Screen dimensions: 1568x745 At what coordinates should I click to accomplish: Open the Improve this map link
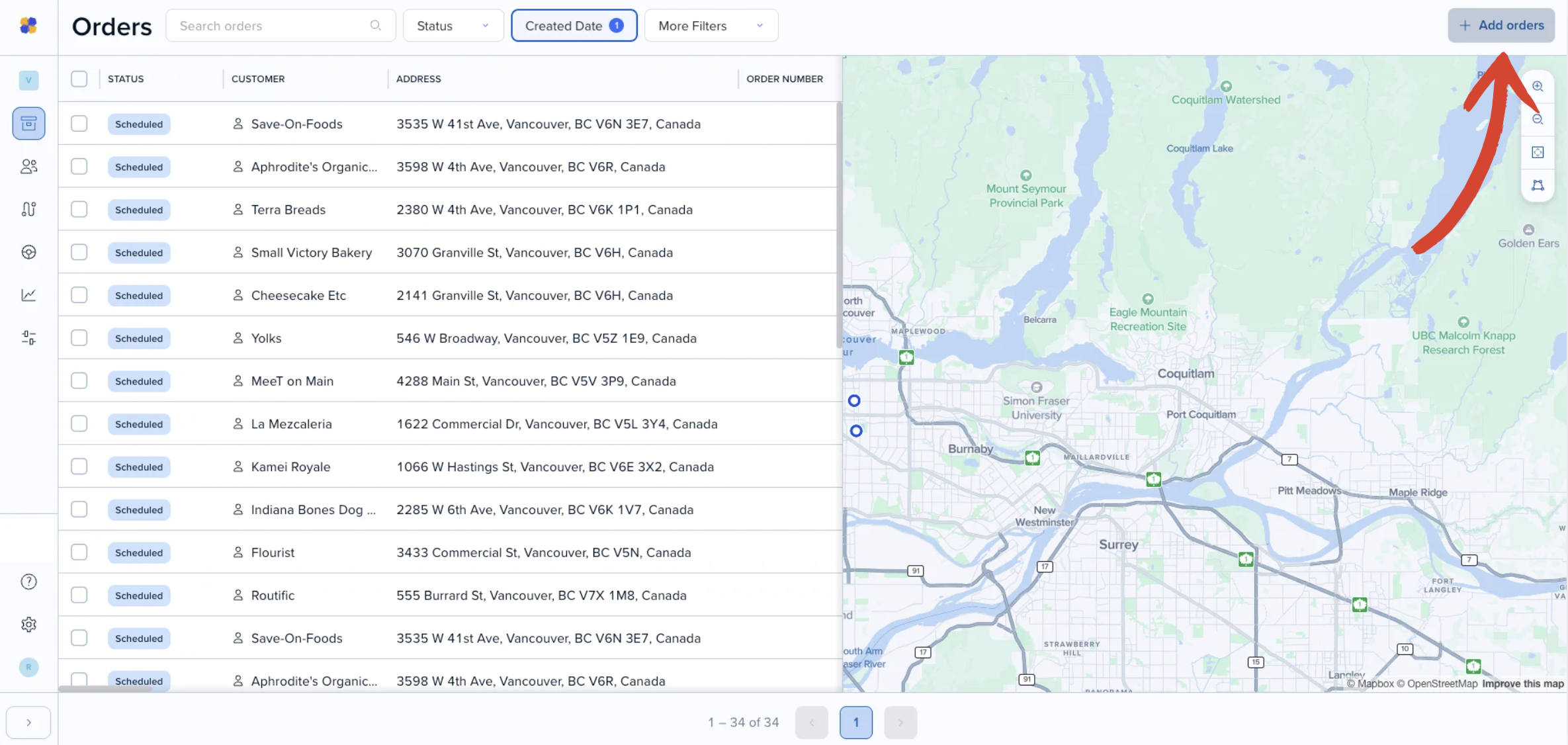(x=1523, y=683)
